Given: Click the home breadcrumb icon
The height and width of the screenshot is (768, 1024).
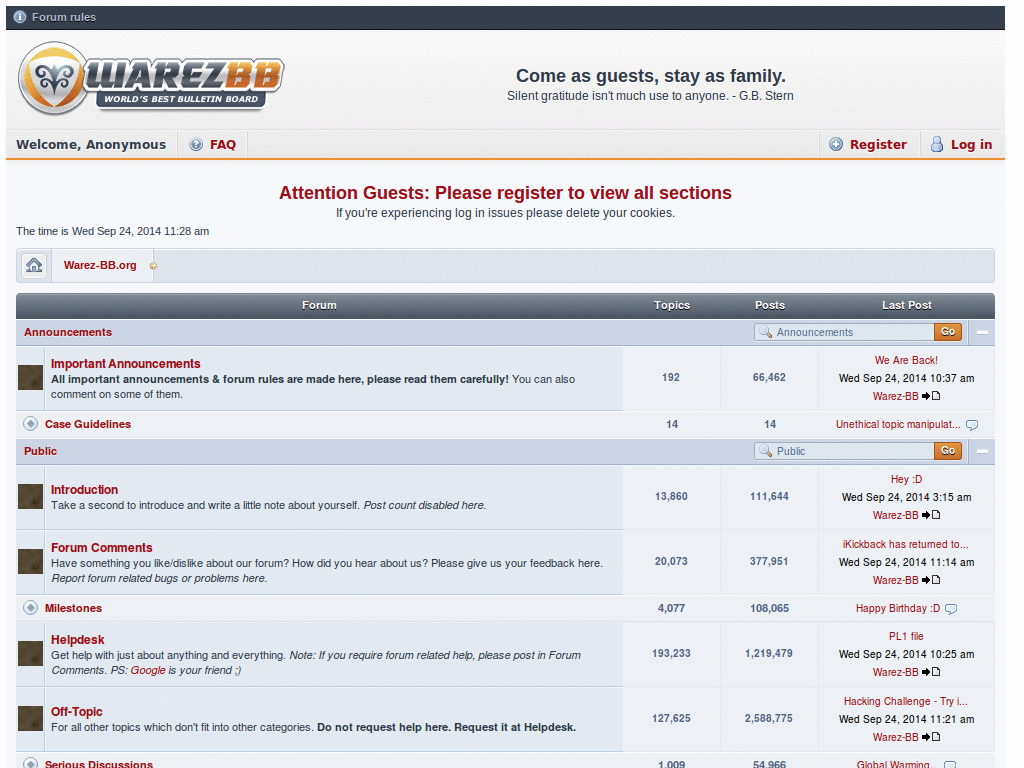Looking at the screenshot, I should (34, 265).
